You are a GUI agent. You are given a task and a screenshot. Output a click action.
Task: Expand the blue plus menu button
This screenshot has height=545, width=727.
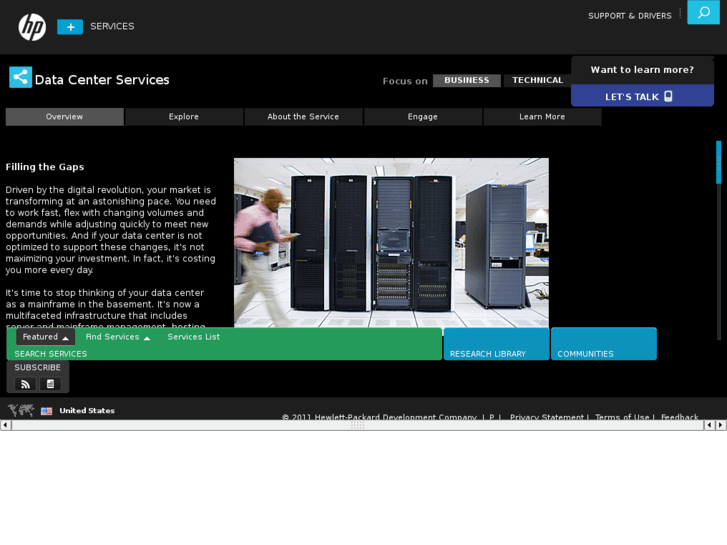click(70, 27)
